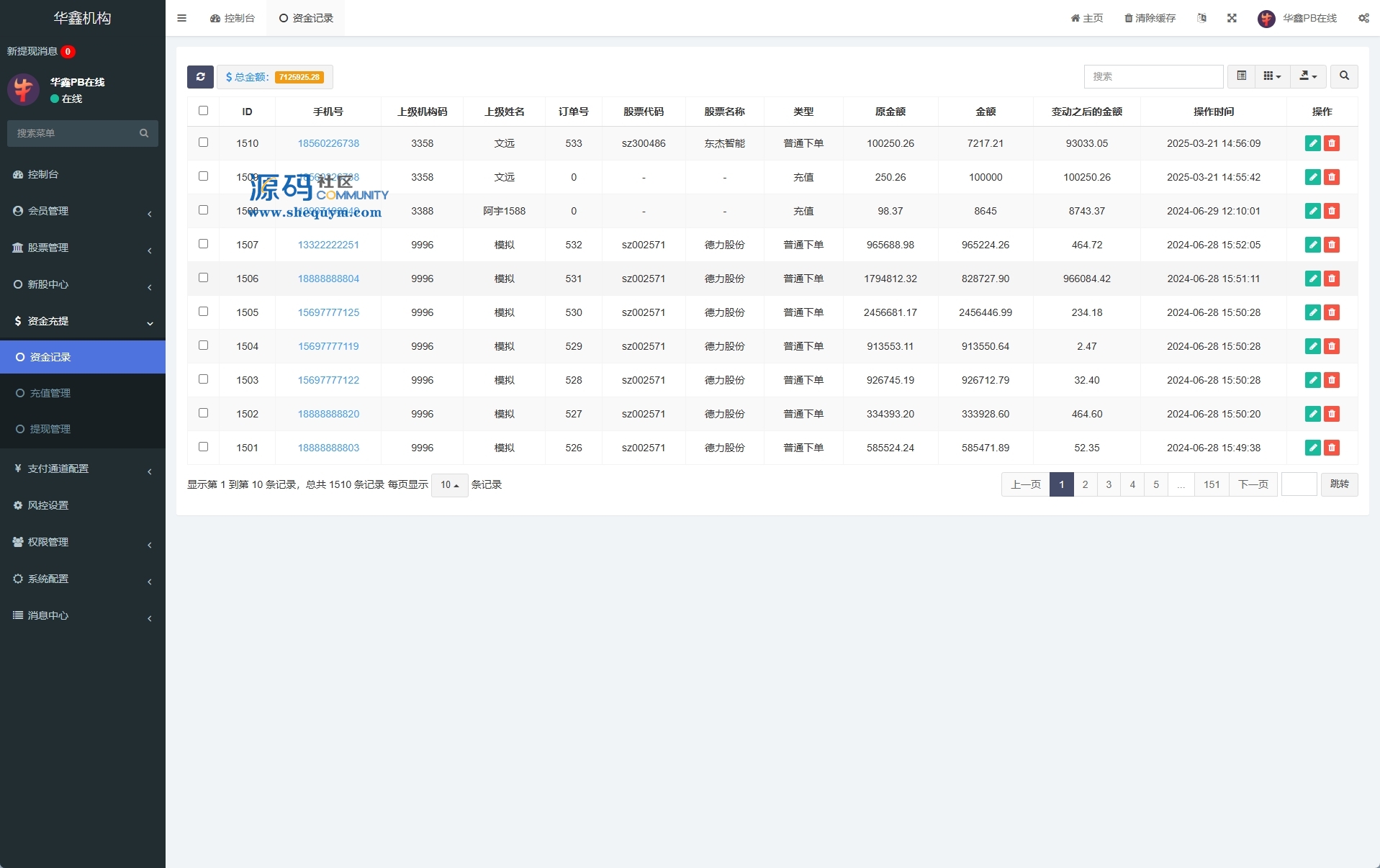Open 充值管理 in the sidebar submenu
Viewport: 1380px width, 868px height.
(x=50, y=393)
